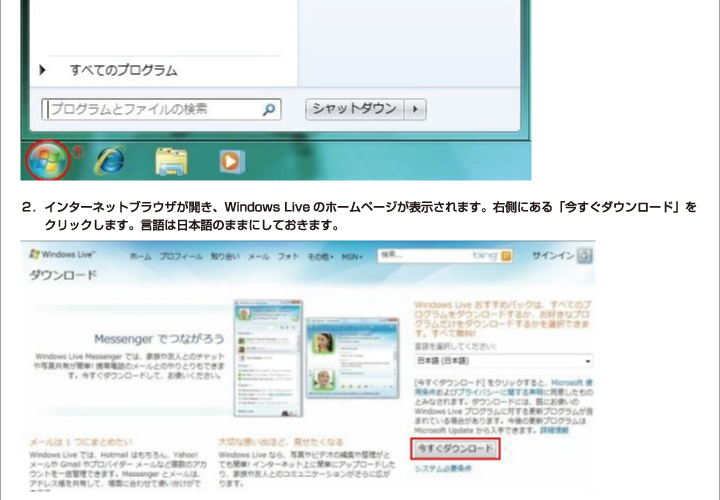Launch Internet Explorer from the taskbar
This screenshot has height=500, width=720.
pyautogui.click(x=109, y=161)
